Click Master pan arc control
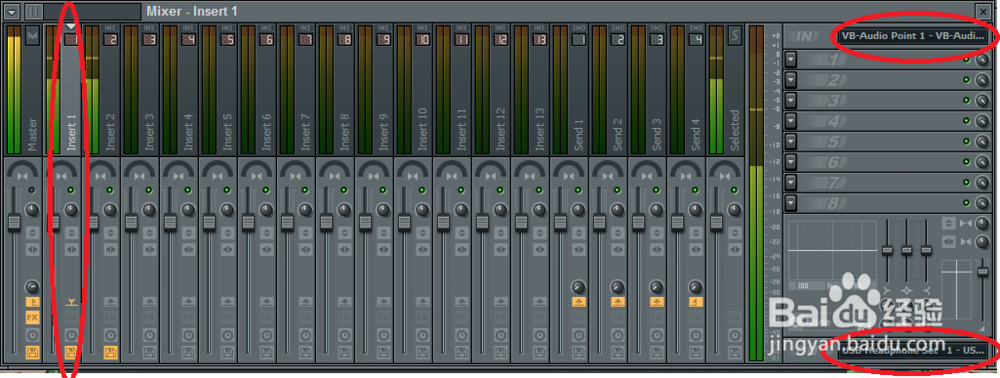The image size is (1000, 378). pyautogui.click(x=23, y=170)
